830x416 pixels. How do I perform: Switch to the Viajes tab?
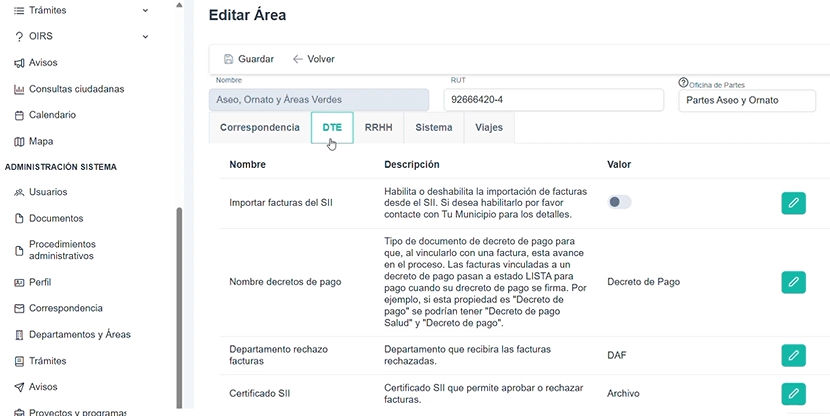tap(489, 128)
